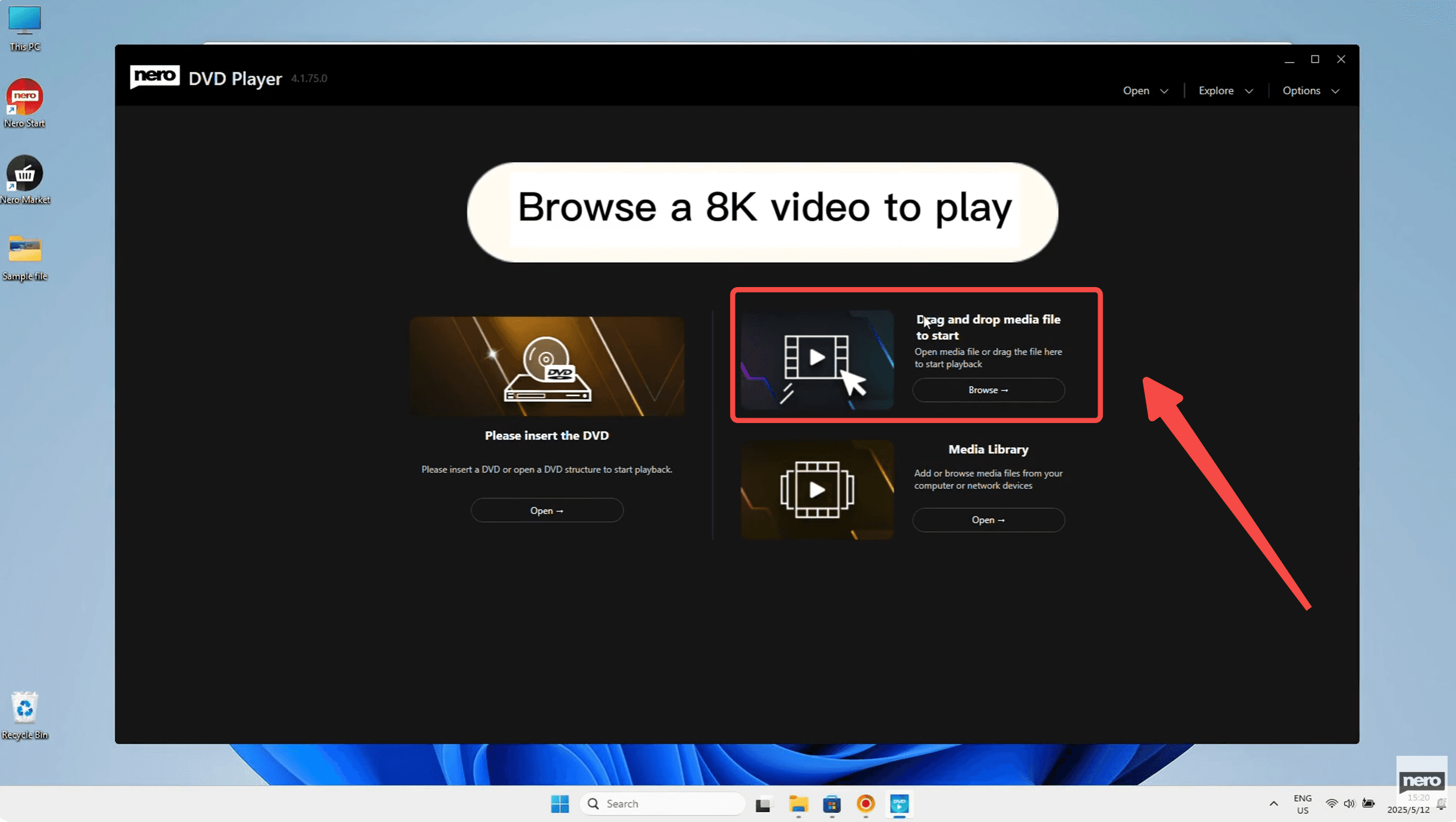Click the Media Library film thumbnail
1456x822 pixels.
point(817,490)
